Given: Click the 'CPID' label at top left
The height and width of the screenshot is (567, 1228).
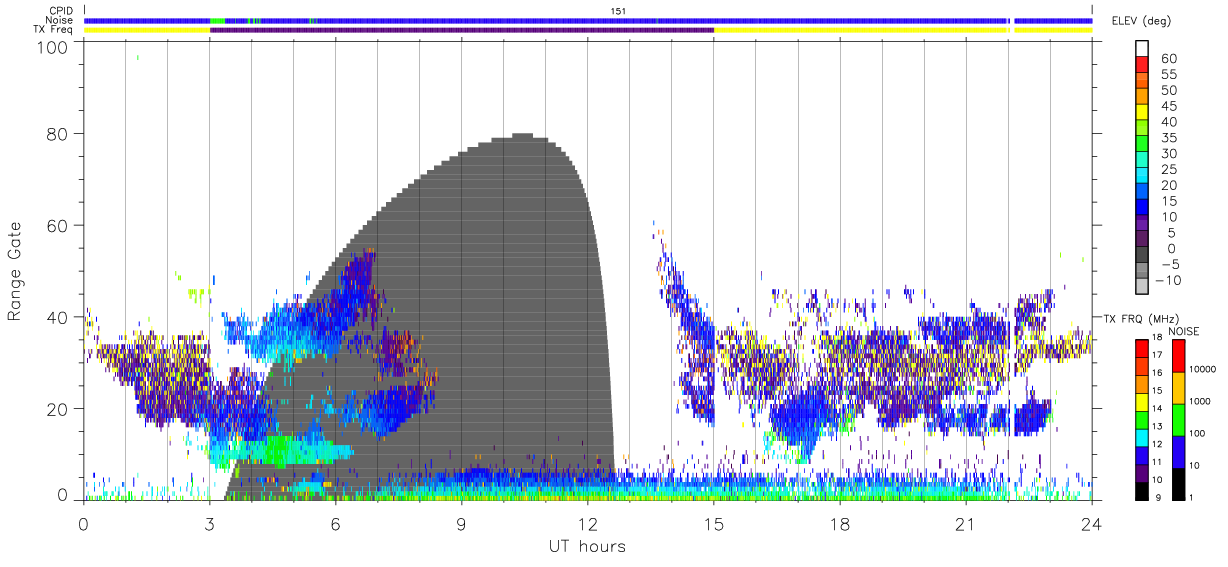Looking at the screenshot, I should [x=61, y=11].
